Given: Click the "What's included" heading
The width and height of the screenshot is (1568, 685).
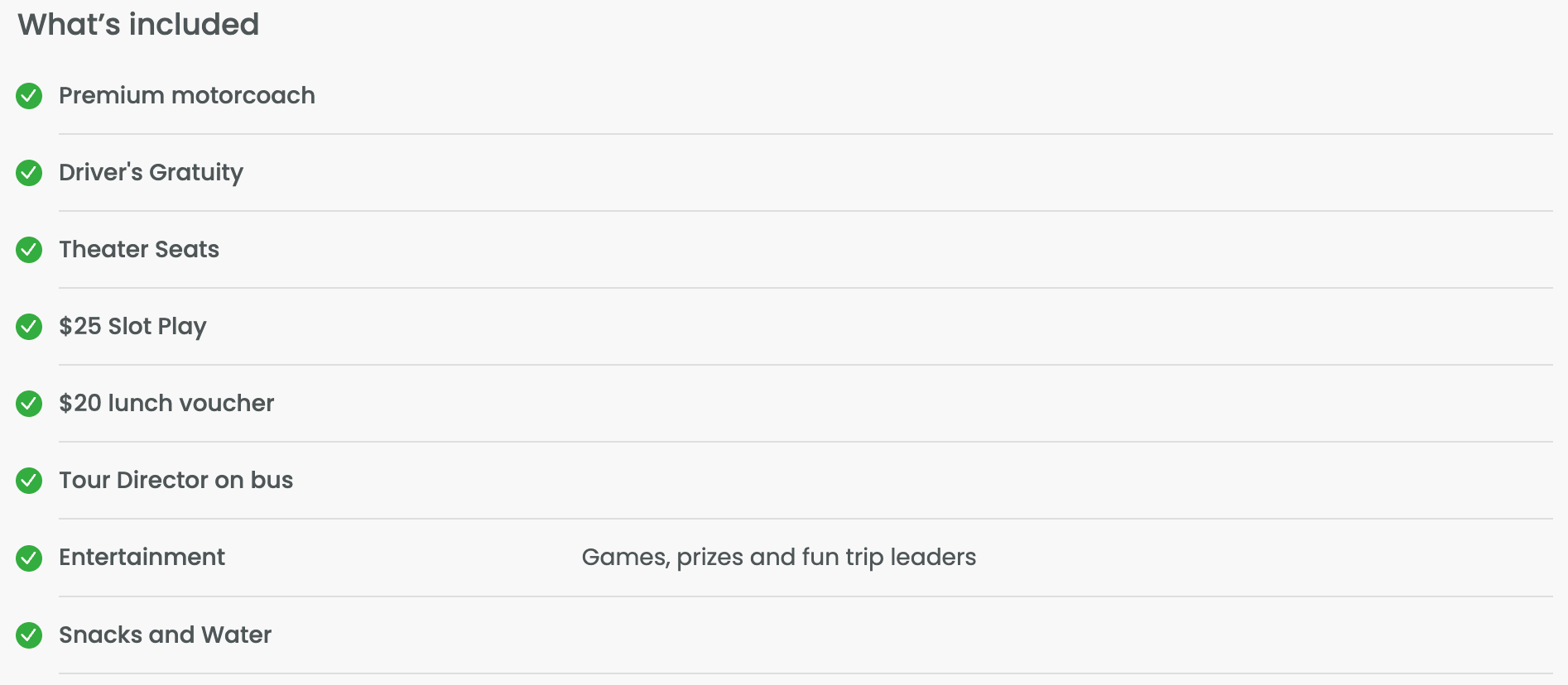Looking at the screenshot, I should 138,25.
